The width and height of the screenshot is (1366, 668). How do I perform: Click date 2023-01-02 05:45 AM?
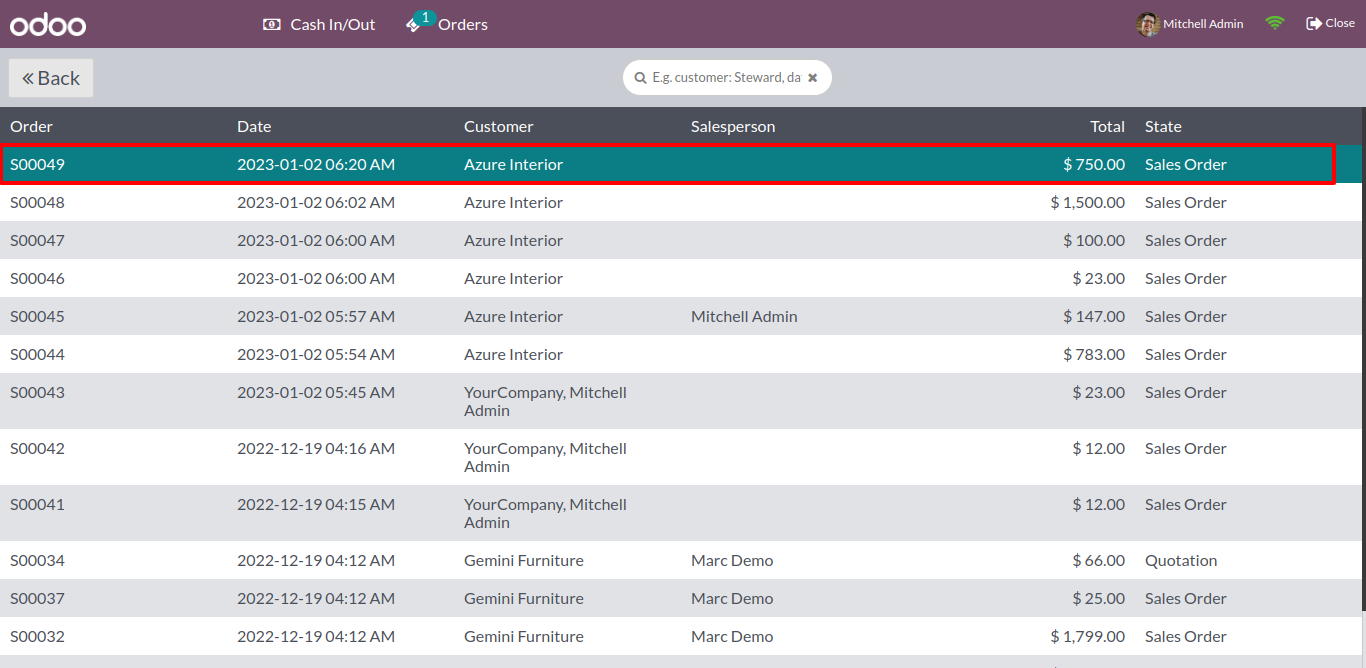tap(316, 393)
